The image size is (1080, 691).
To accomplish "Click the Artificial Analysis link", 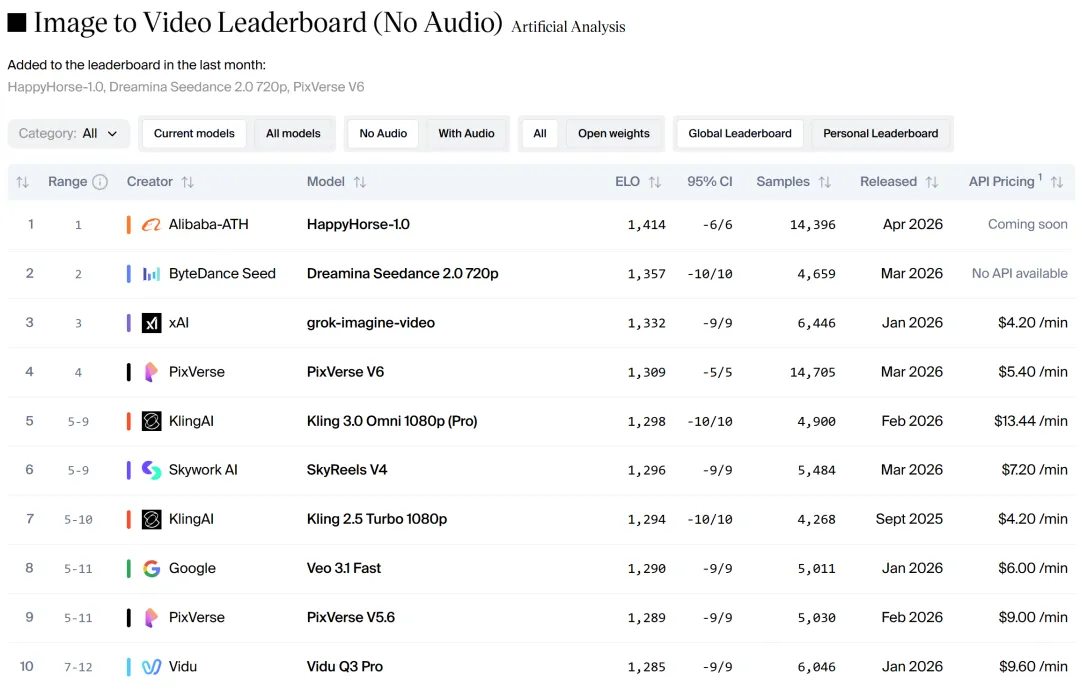I will pos(568,27).
